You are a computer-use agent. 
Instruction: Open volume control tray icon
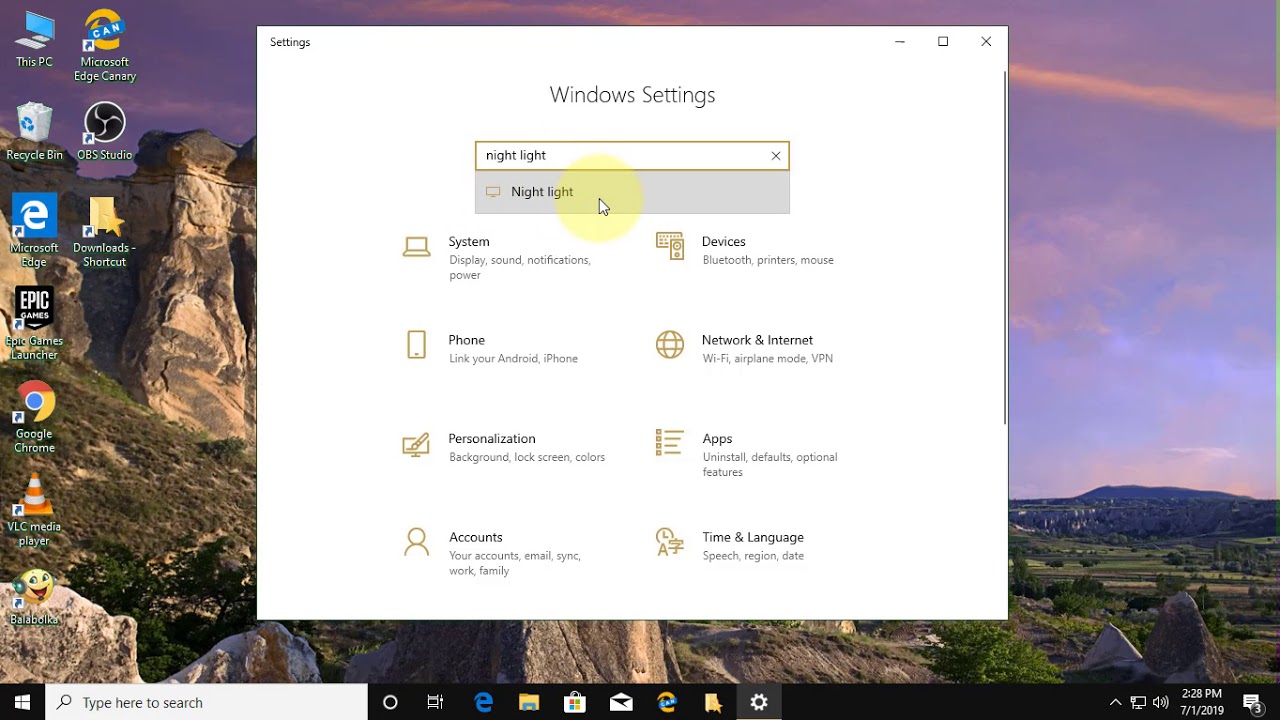coord(1160,702)
